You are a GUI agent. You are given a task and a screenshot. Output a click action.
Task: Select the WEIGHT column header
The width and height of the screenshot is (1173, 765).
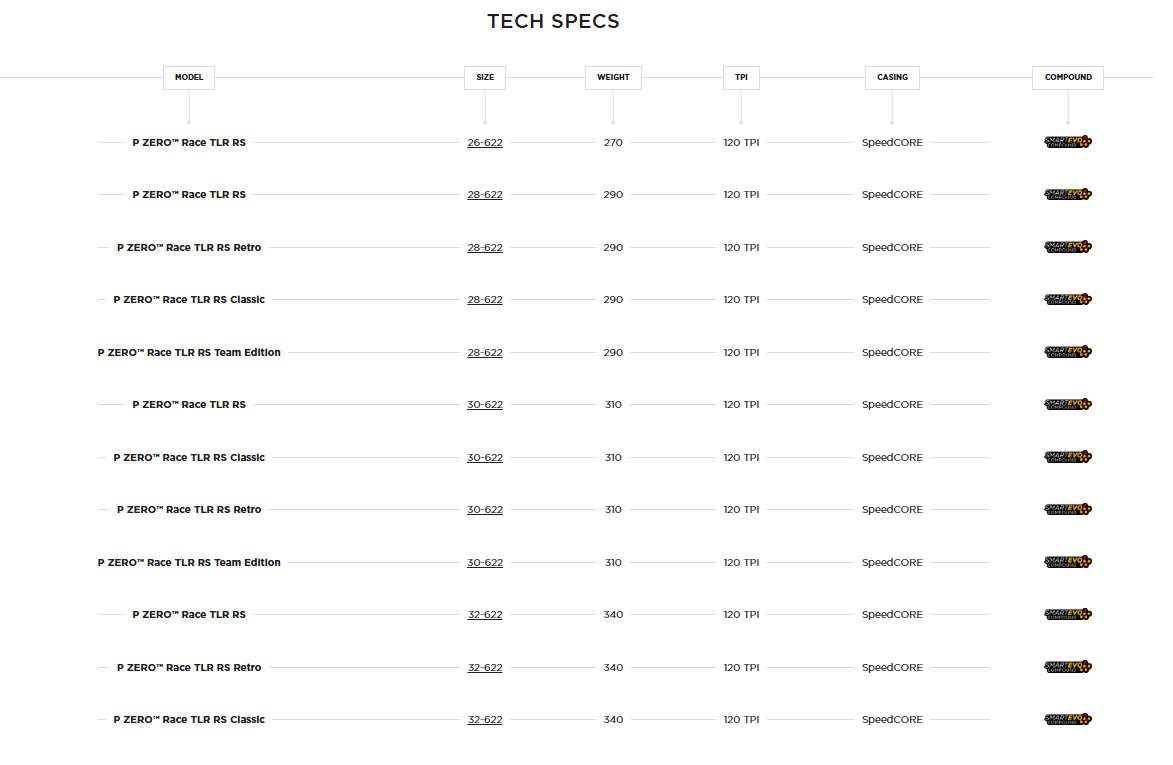pos(613,77)
